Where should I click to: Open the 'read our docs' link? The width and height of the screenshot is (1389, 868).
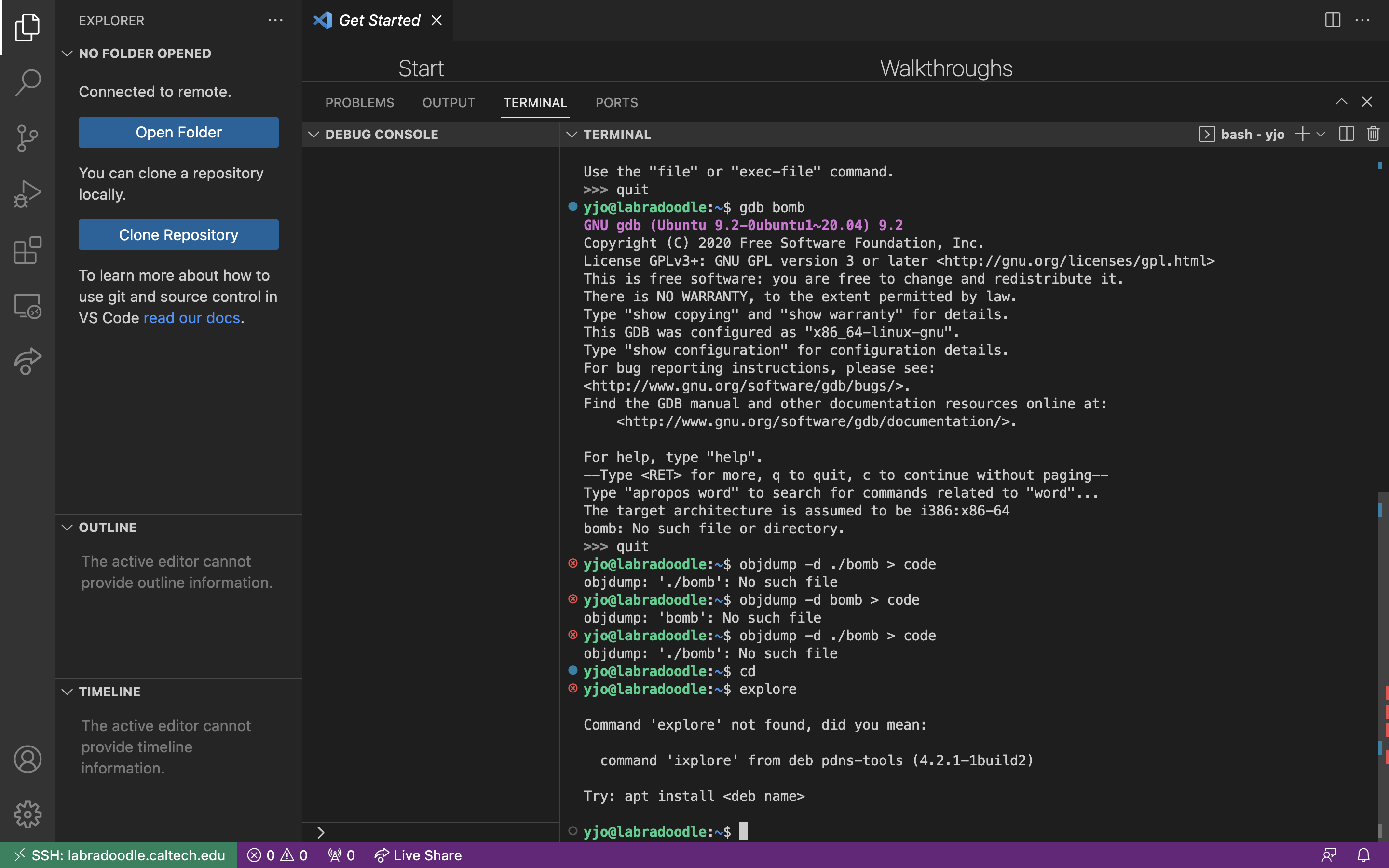point(191,318)
